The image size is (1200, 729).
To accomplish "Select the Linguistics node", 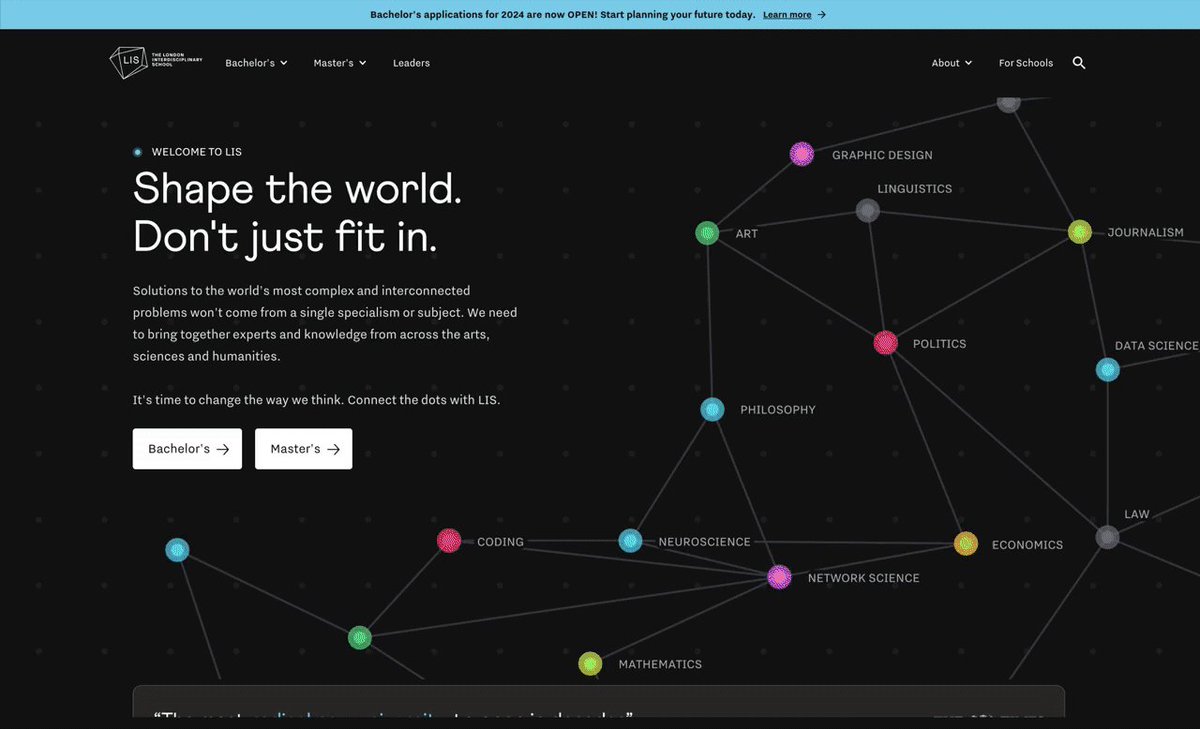I will point(868,210).
